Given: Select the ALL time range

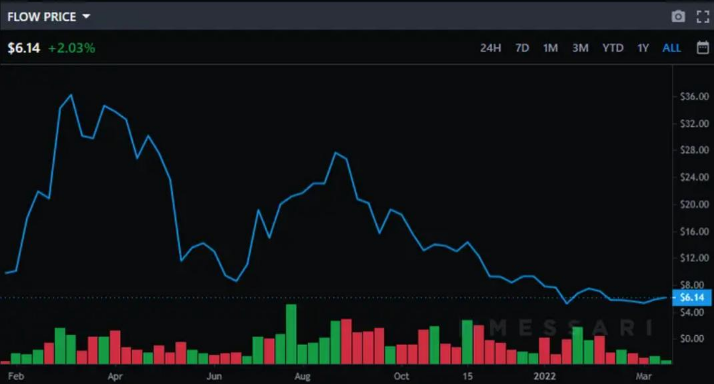Looking at the screenshot, I should tap(672, 48).
